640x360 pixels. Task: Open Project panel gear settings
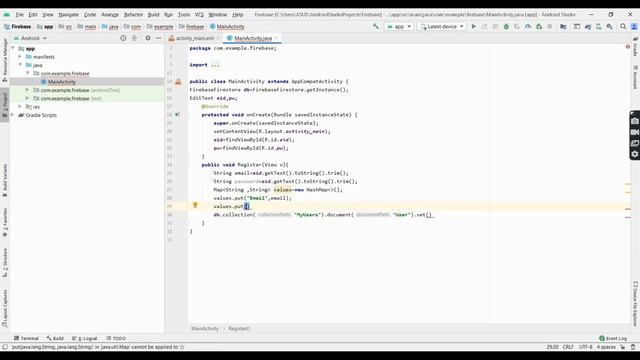pyautogui.click(x=148, y=38)
